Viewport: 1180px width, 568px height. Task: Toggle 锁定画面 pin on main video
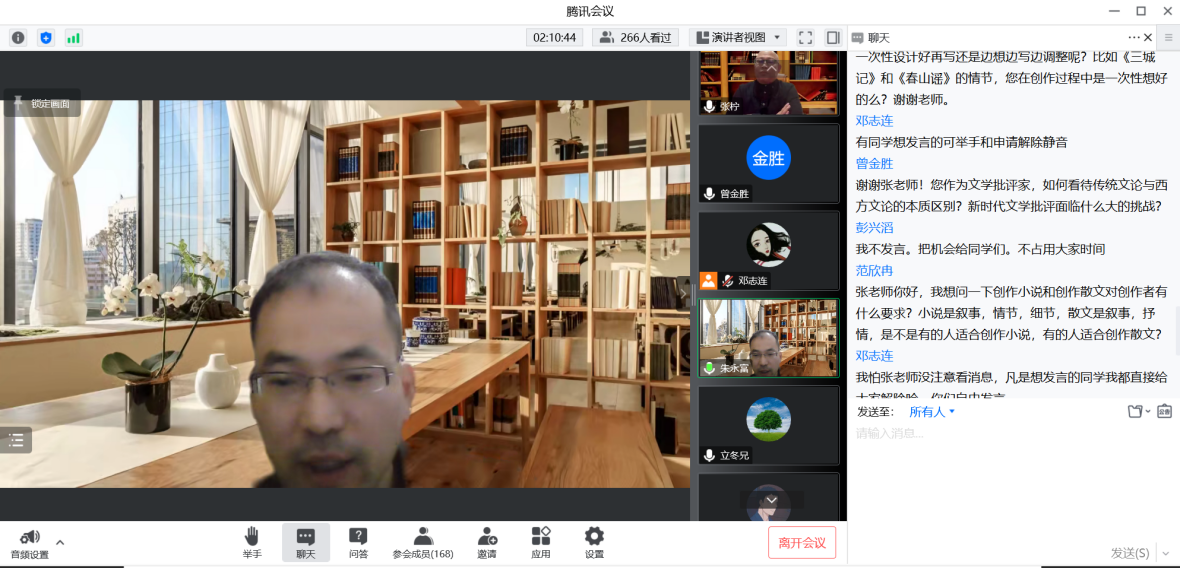coord(42,103)
